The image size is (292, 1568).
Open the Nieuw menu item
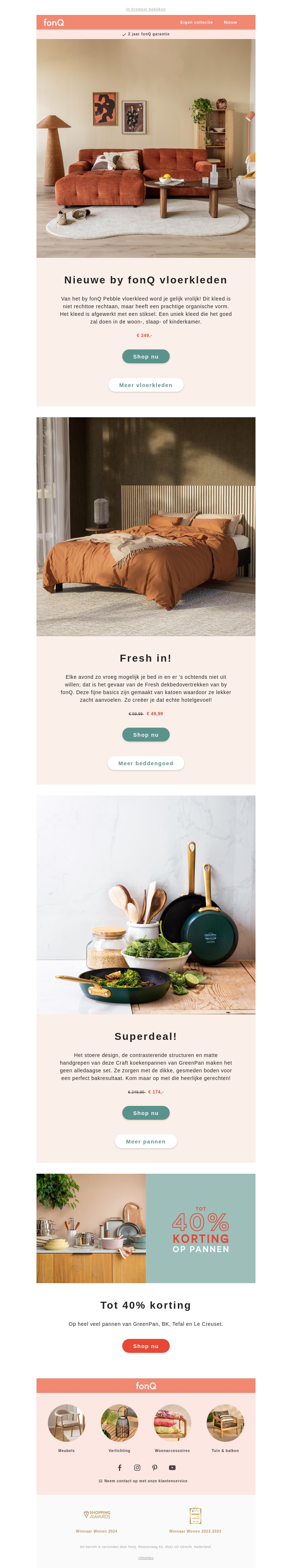point(230,23)
